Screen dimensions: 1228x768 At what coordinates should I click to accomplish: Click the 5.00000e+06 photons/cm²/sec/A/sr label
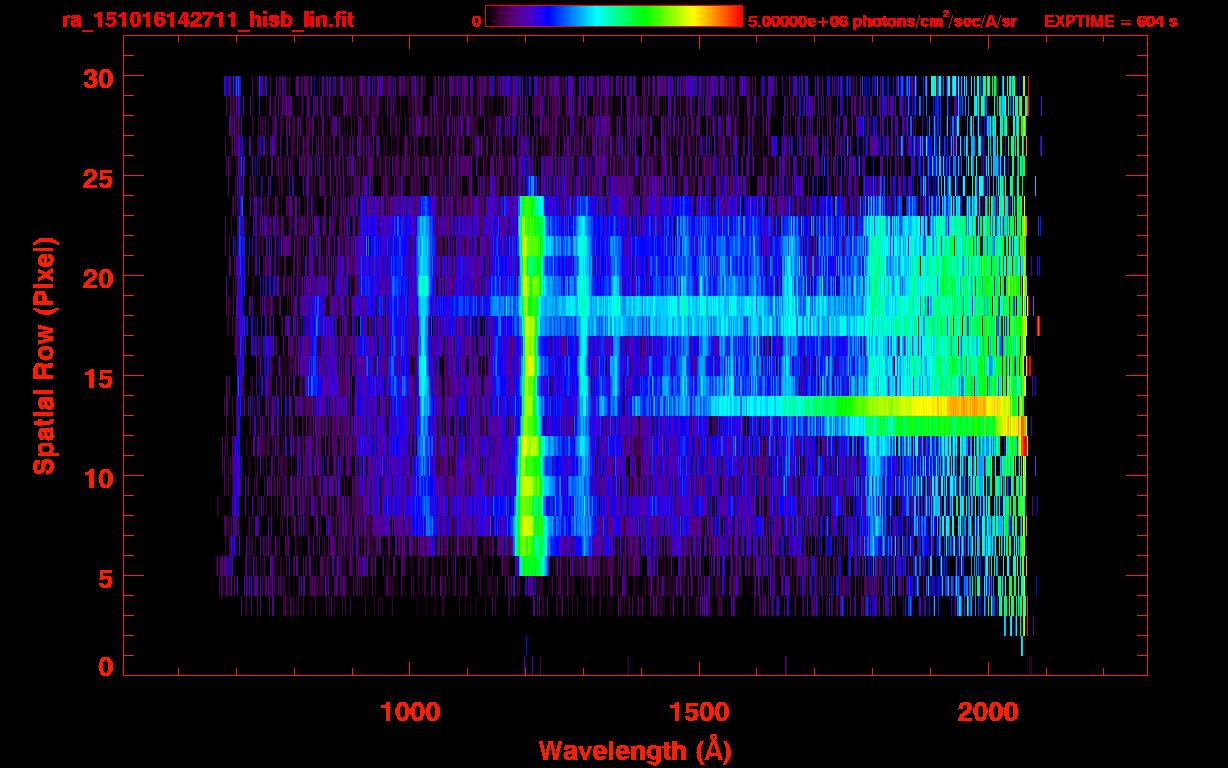coord(882,20)
